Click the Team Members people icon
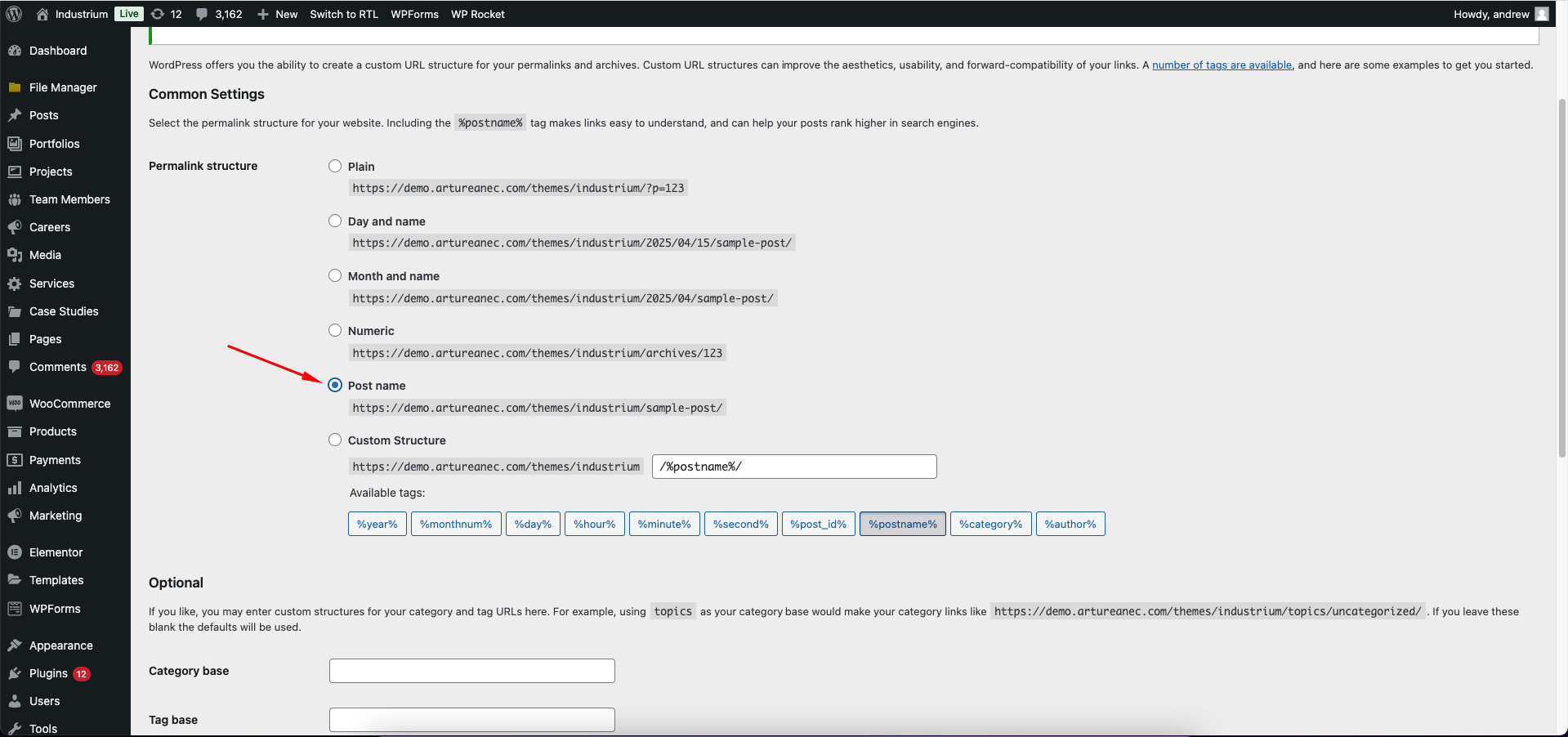The width and height of the screenshot is (1568, 737). point(15,199)
